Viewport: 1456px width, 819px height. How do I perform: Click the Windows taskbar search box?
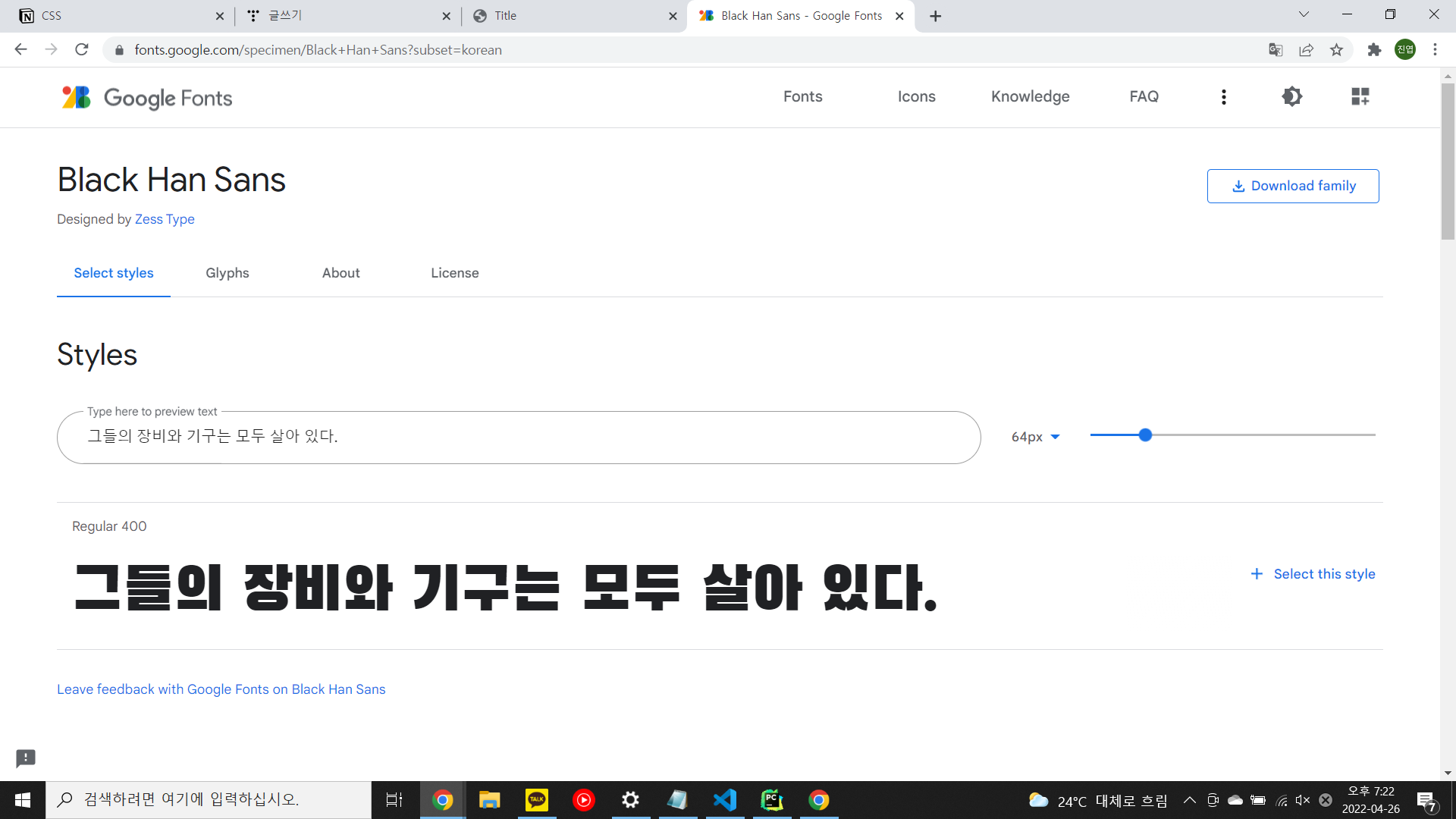(x=209, y=800)
